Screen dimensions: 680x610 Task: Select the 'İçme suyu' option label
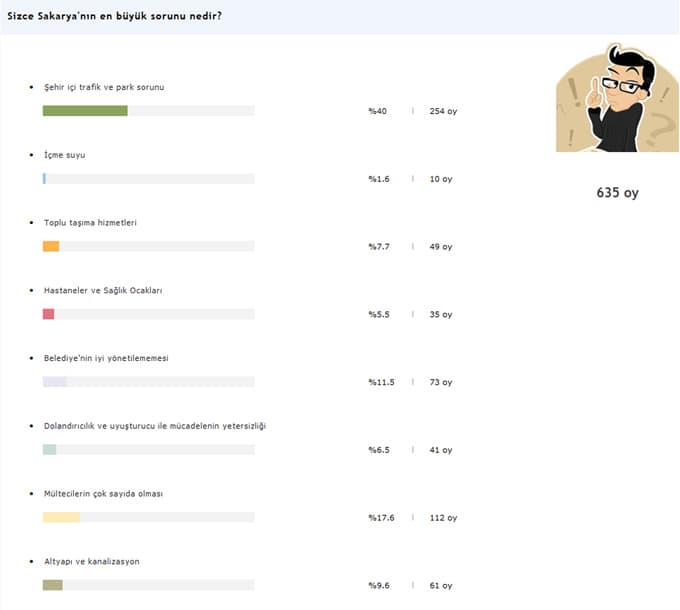65,155
